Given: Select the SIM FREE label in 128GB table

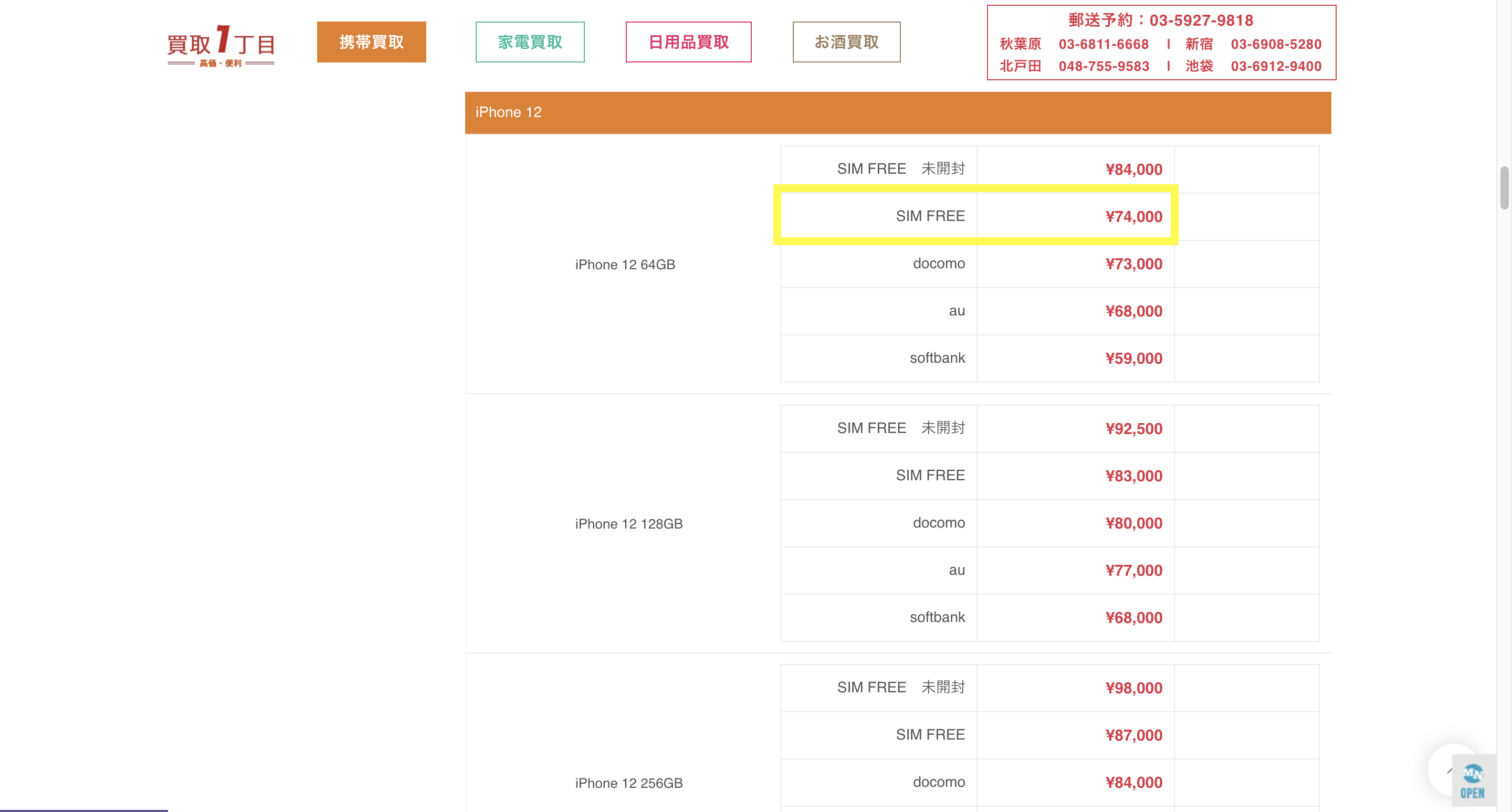Looking at the screenshot, I should [930, 475].
